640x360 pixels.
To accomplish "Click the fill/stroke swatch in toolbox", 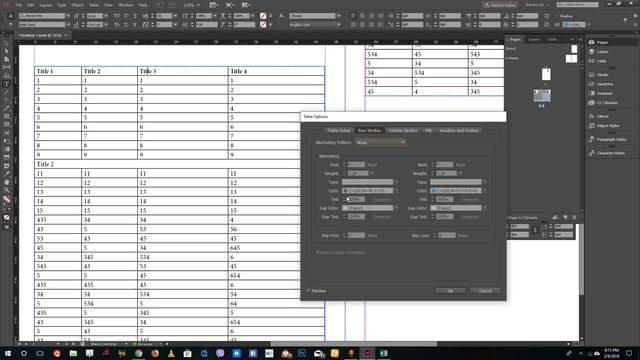I will (x=7, y=200).
